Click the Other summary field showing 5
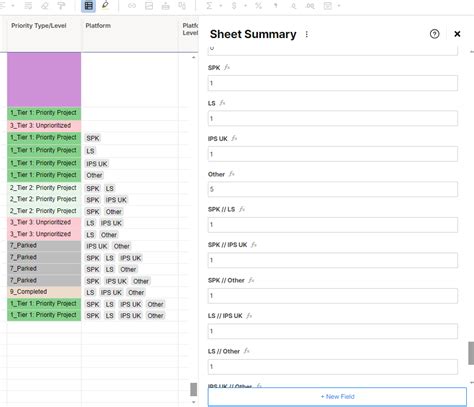 coord(333,189)
